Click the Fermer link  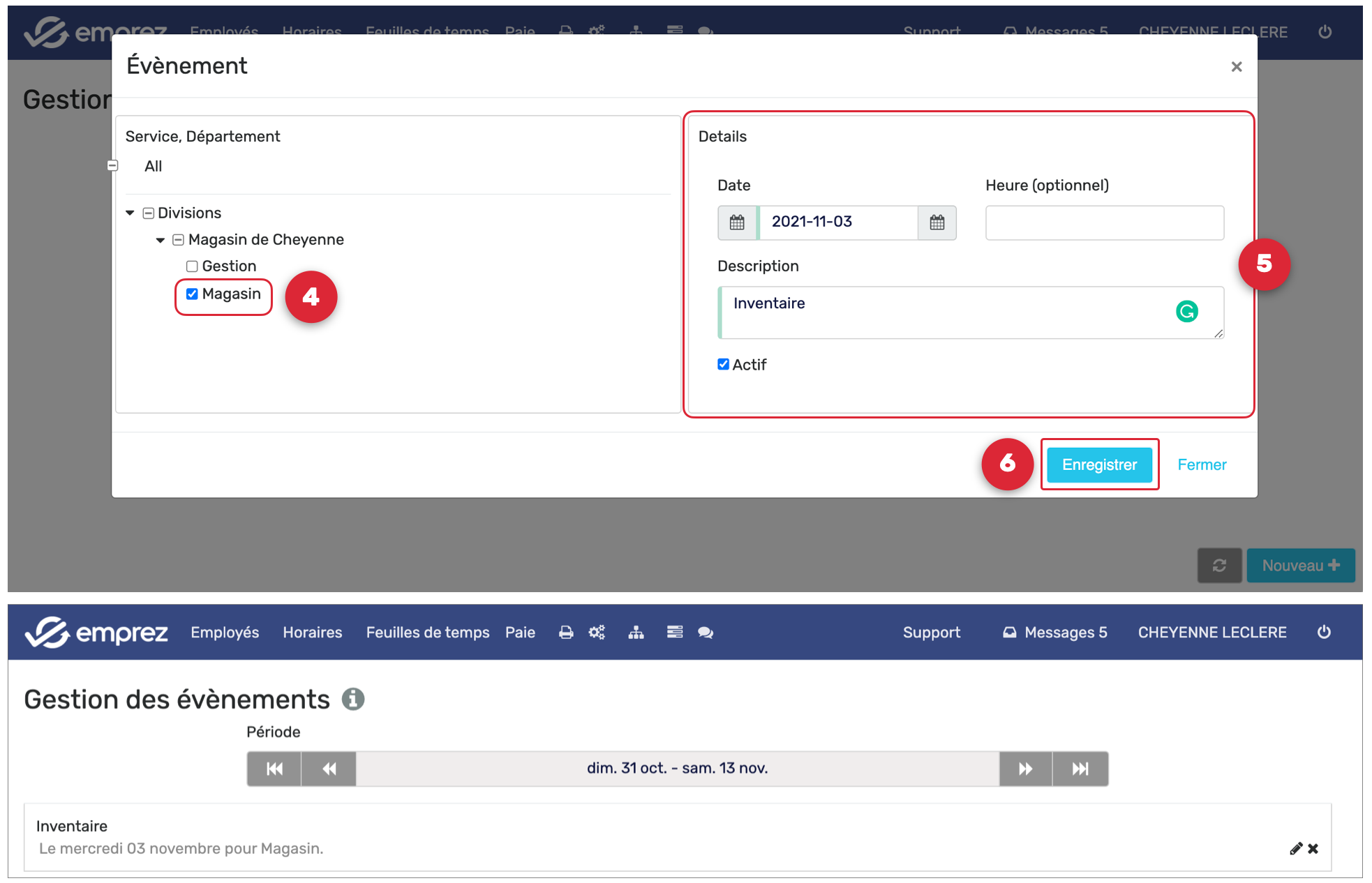(x=1201, y=465)
